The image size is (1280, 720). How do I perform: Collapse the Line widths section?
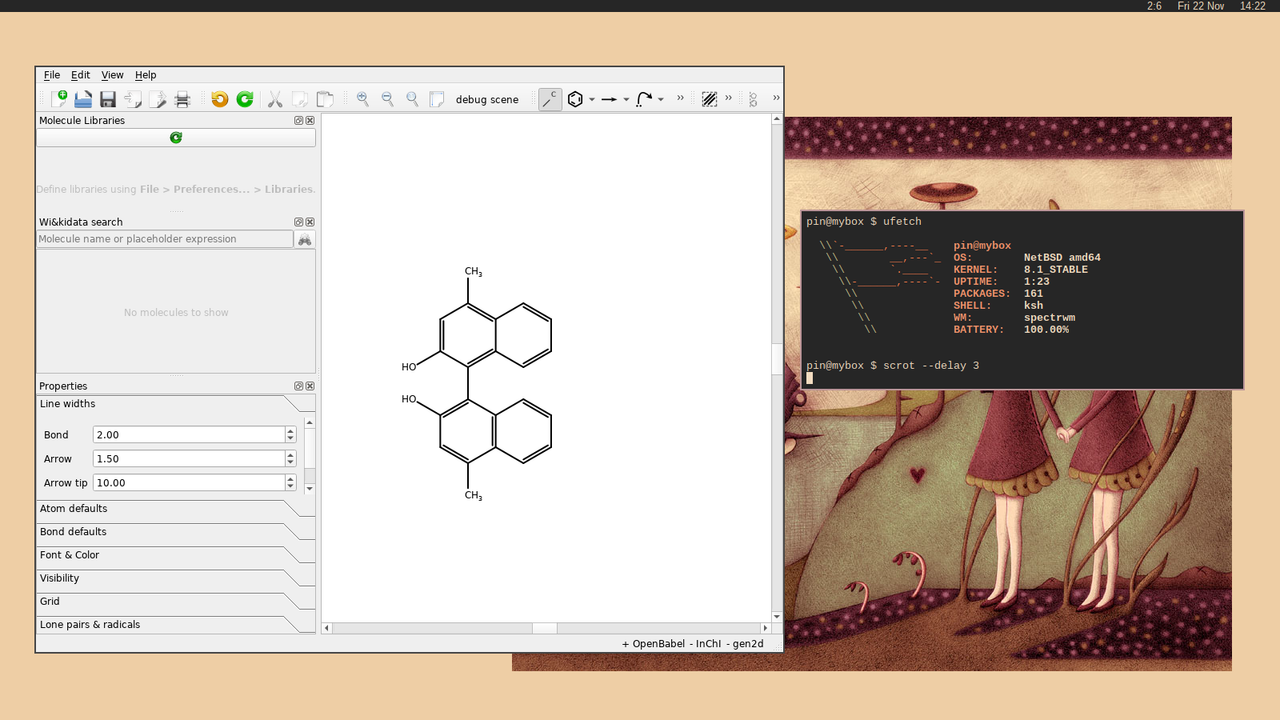coord(176,404)
